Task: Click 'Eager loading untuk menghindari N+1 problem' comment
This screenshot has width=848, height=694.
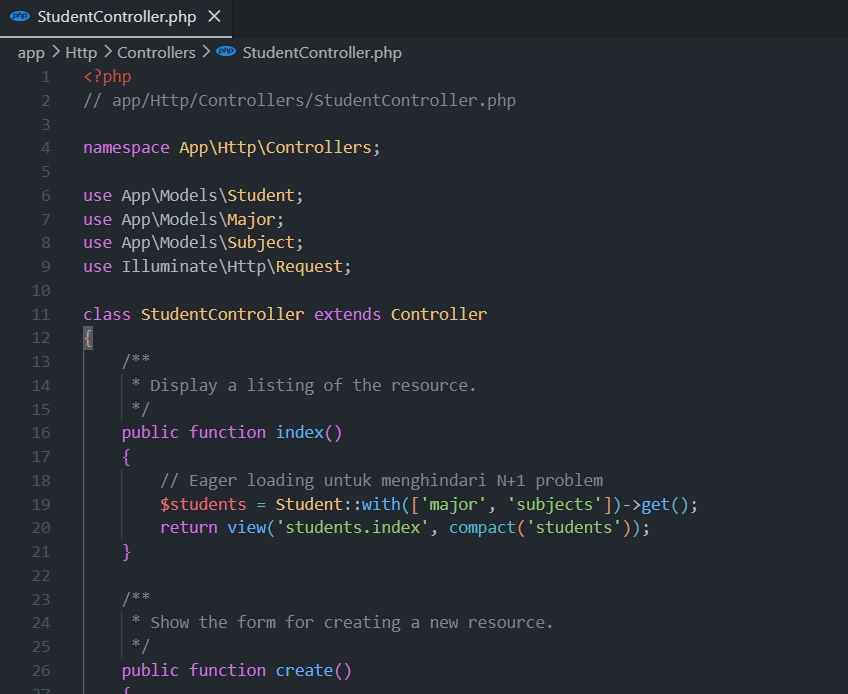Action: pos(396,481)
